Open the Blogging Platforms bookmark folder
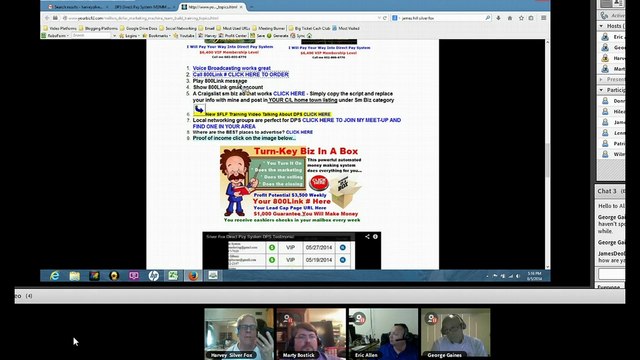The height and width of the screenshot is (360, 640). coord(98,29)
